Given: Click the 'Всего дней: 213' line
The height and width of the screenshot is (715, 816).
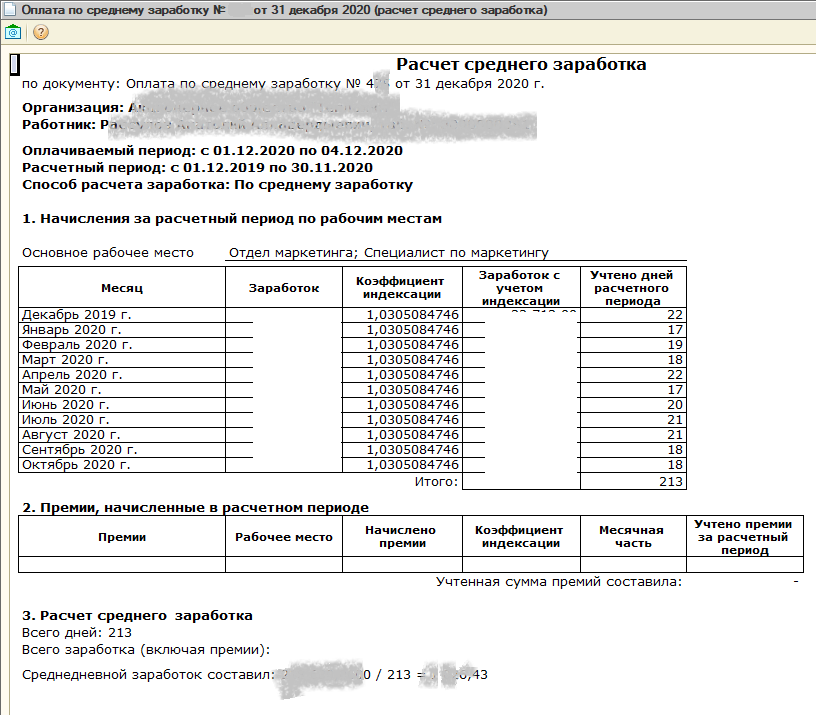Looking at the screenshot, I should pyautogui.click(x=77, y=633).
